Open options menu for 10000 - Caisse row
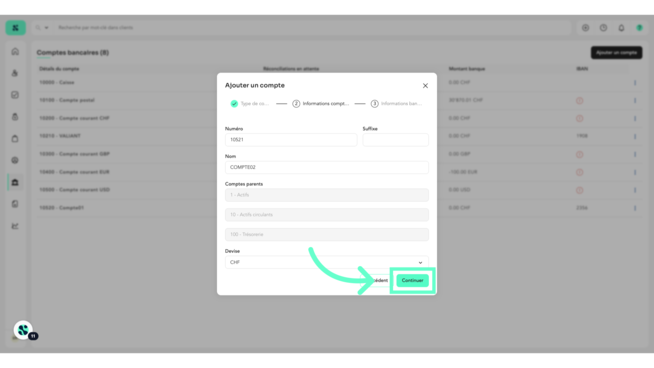Image resolution: width=654 pixels, height=368 pixels. [635, 83]
